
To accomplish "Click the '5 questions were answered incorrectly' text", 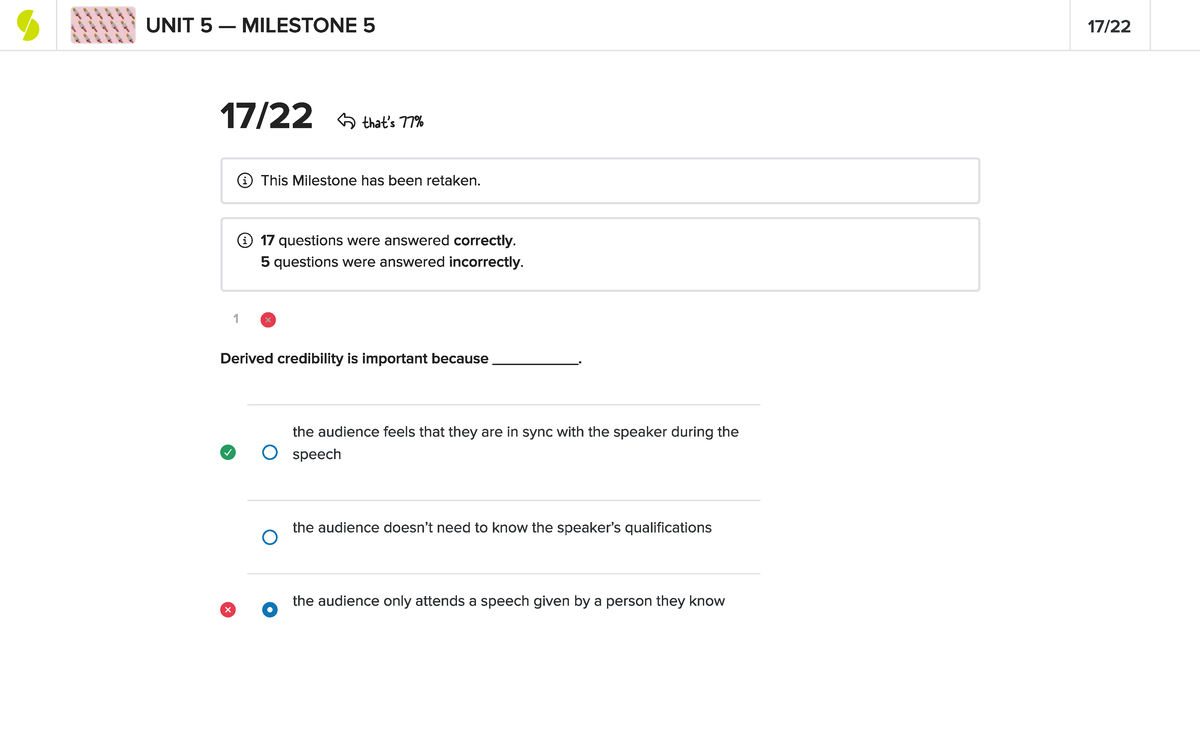I will point(391,262).
